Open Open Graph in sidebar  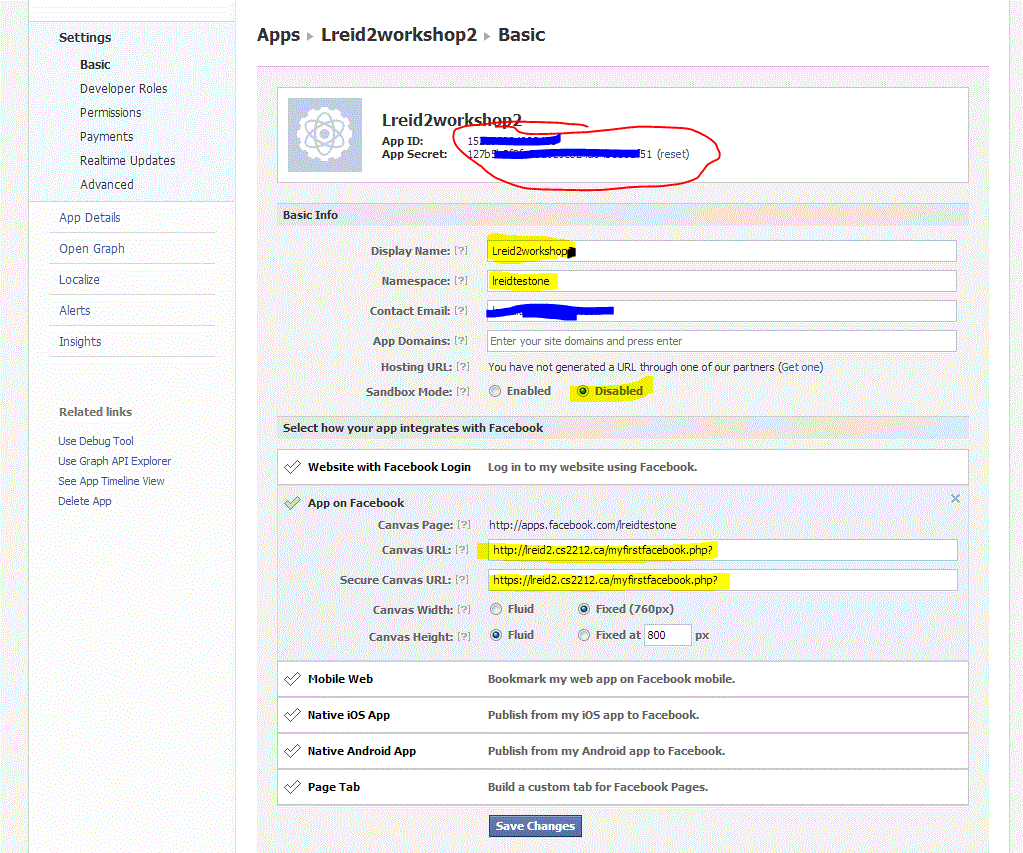pyautogui.click(x=91, y=249)
